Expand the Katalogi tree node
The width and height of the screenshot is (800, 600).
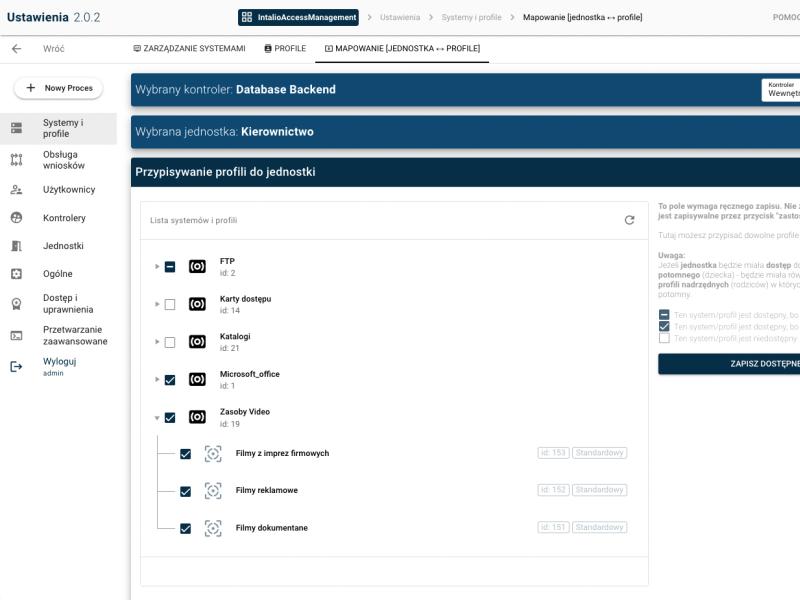coord(157,342)
